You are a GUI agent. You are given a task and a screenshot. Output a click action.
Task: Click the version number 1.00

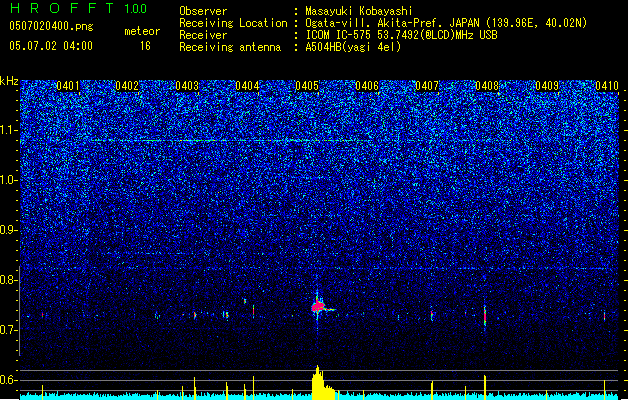click(x=136, y=9)
